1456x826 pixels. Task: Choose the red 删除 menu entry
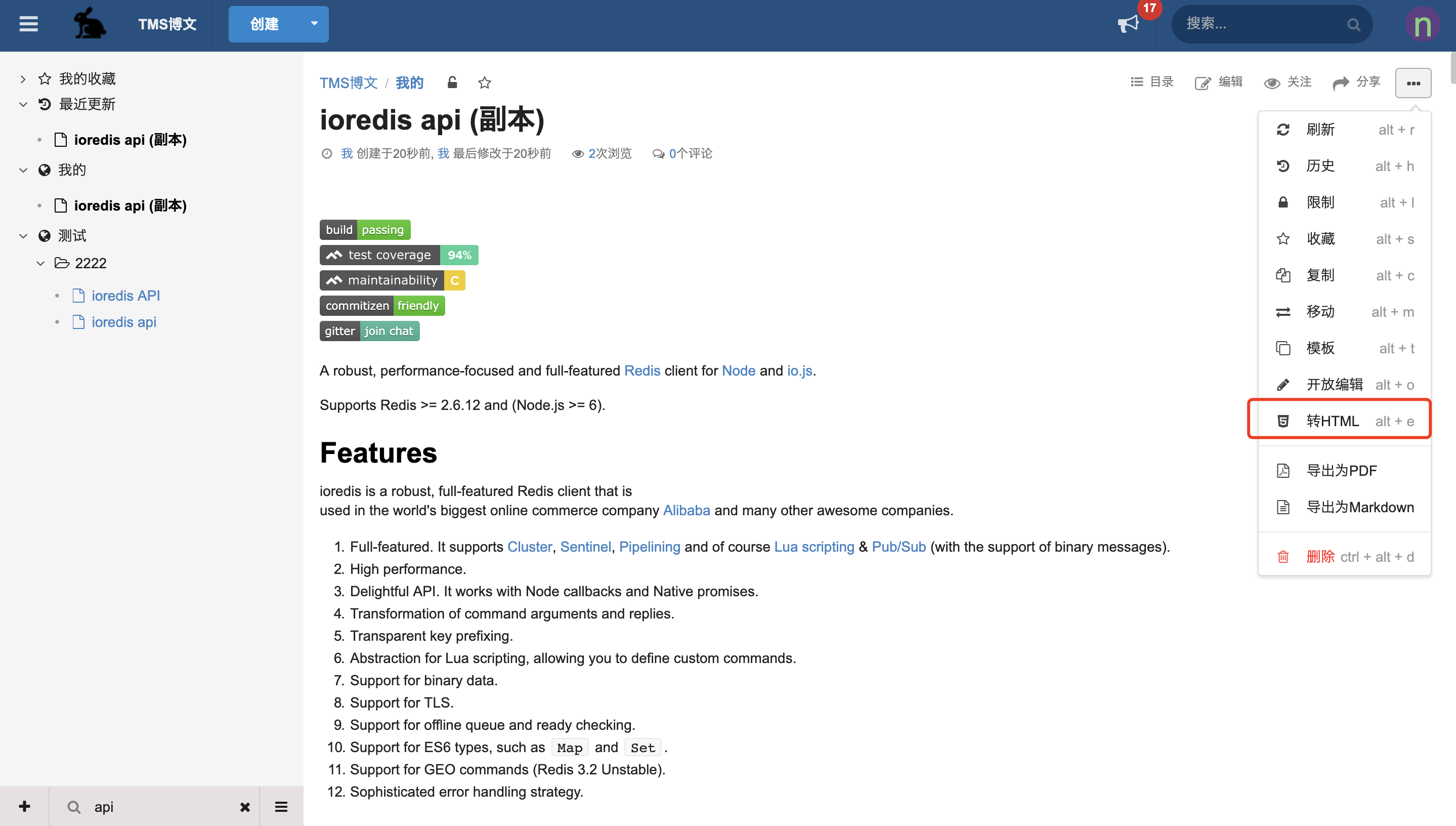point(1344,557)
